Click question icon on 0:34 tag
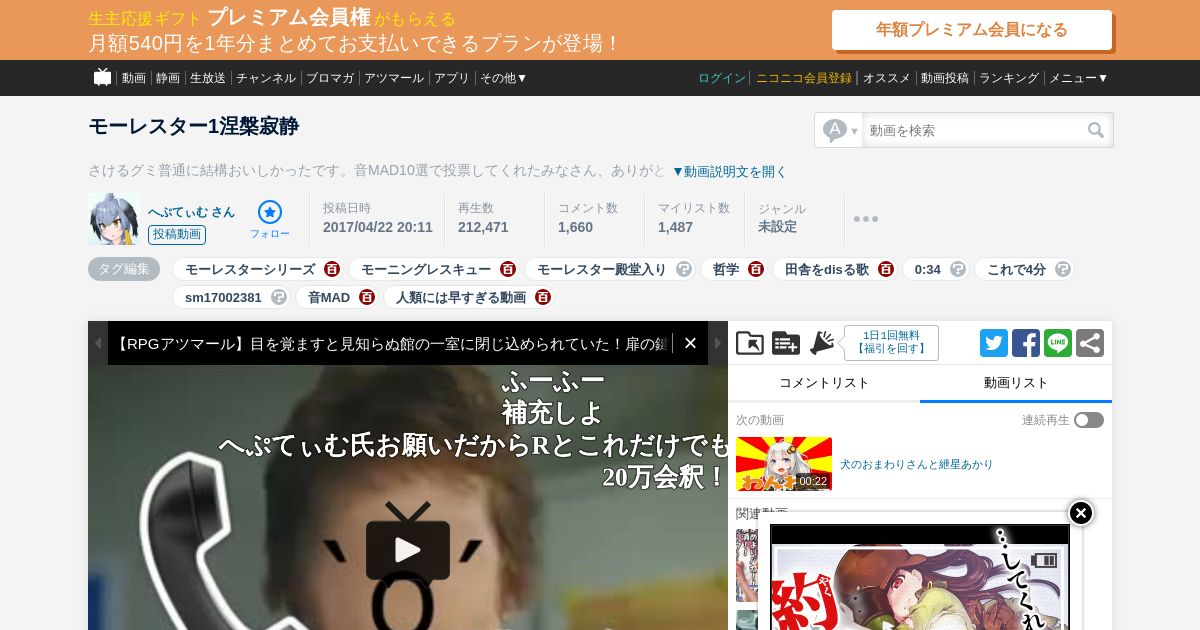Viewport: 1200px width, 630px height. (958, 269)
